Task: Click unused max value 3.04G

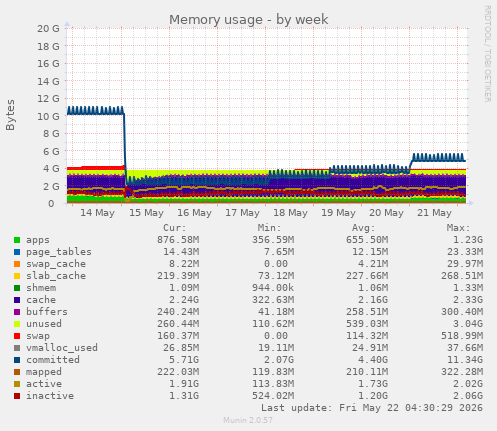Action: tap(468, 324)
